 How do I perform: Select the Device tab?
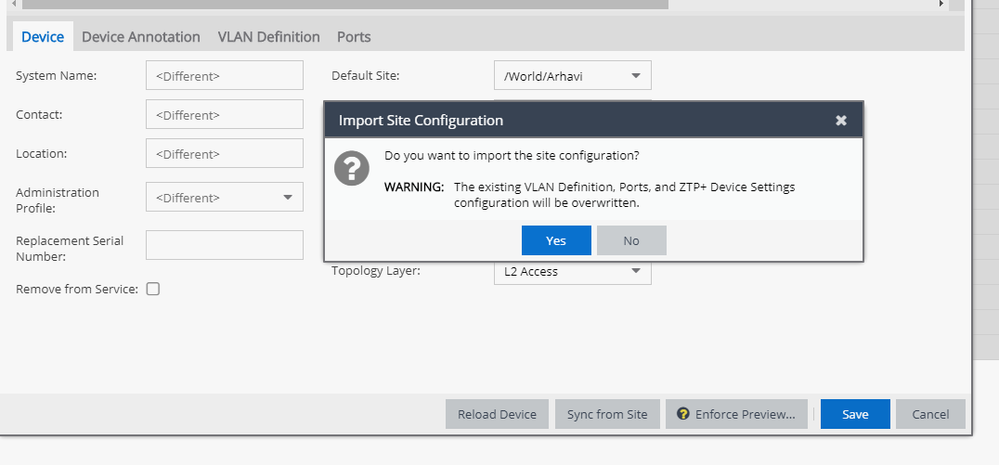[42, 37]
